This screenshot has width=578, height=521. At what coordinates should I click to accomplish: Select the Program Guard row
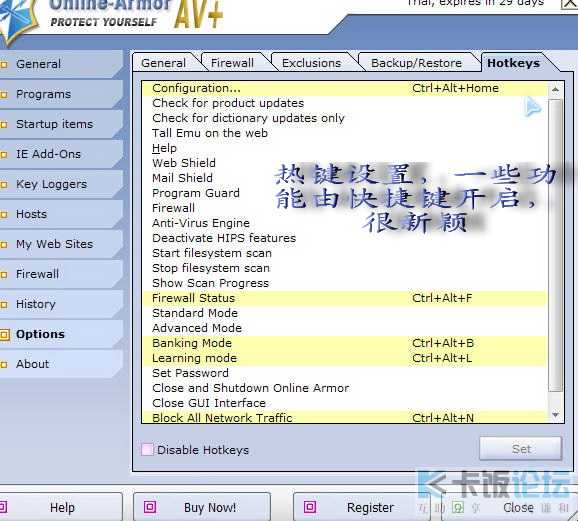pyautogui.click(x=345, y=193)
